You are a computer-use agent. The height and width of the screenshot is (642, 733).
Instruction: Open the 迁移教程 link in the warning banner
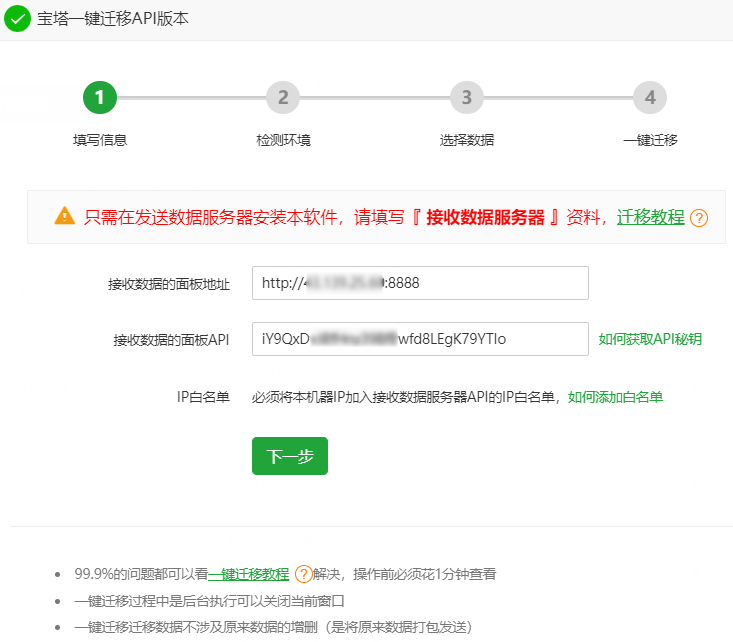tap(650, 217)
